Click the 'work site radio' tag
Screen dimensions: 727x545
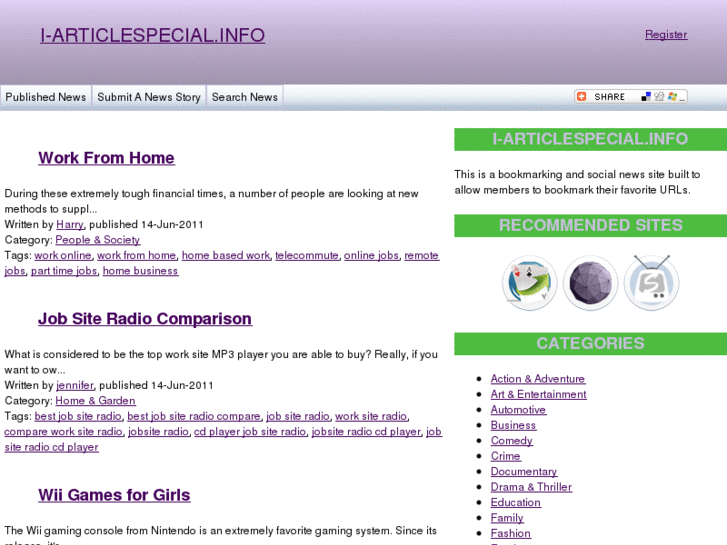click(371, 416)
